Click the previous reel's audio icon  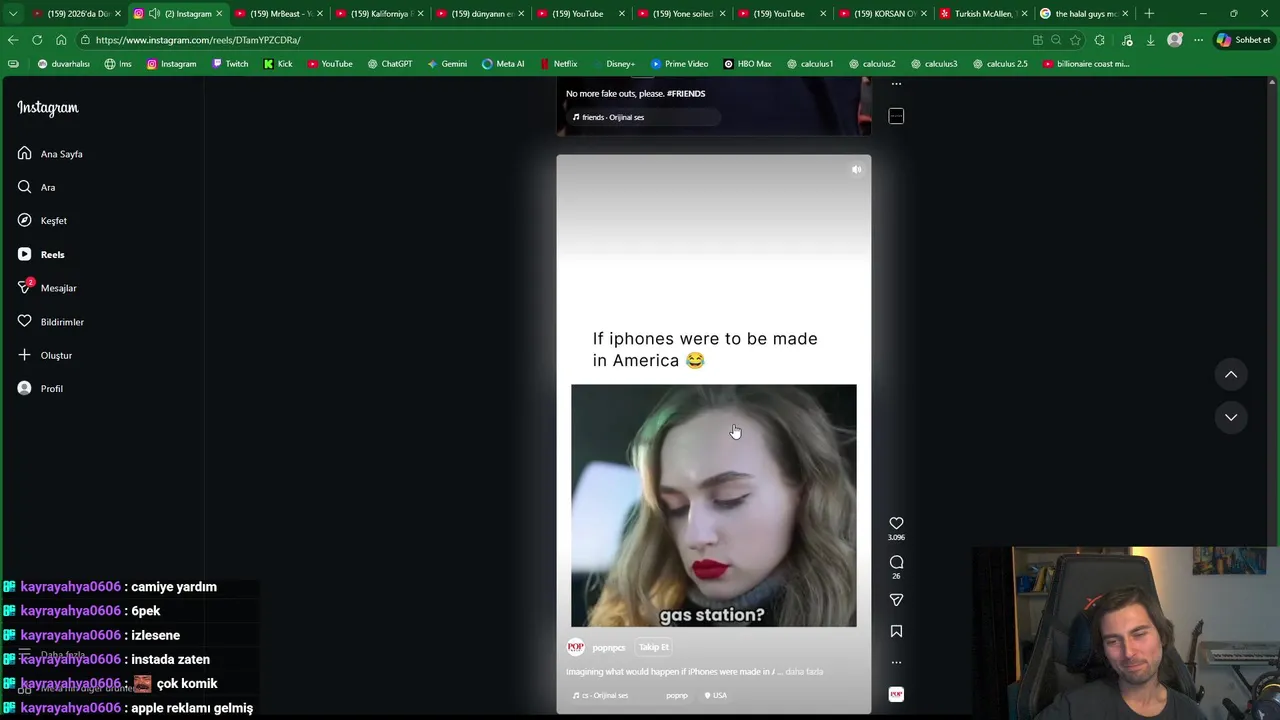point(896,116)
